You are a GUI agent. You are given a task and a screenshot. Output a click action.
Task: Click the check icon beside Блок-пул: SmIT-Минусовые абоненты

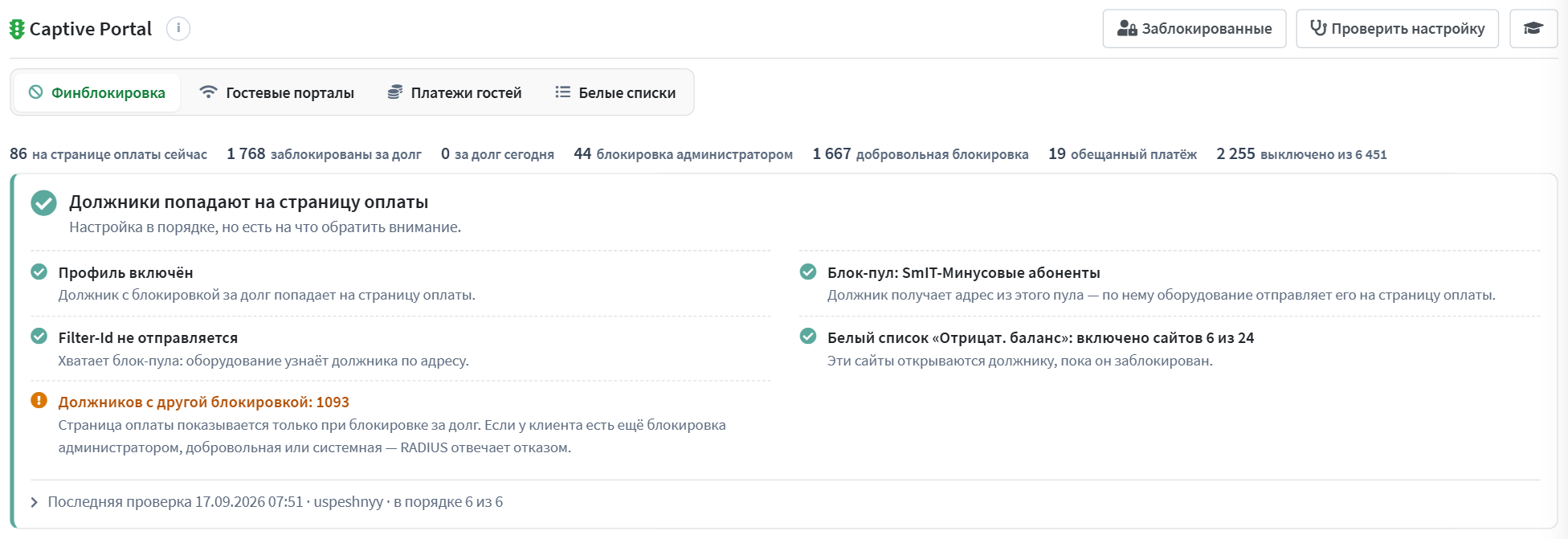(808, 272)
